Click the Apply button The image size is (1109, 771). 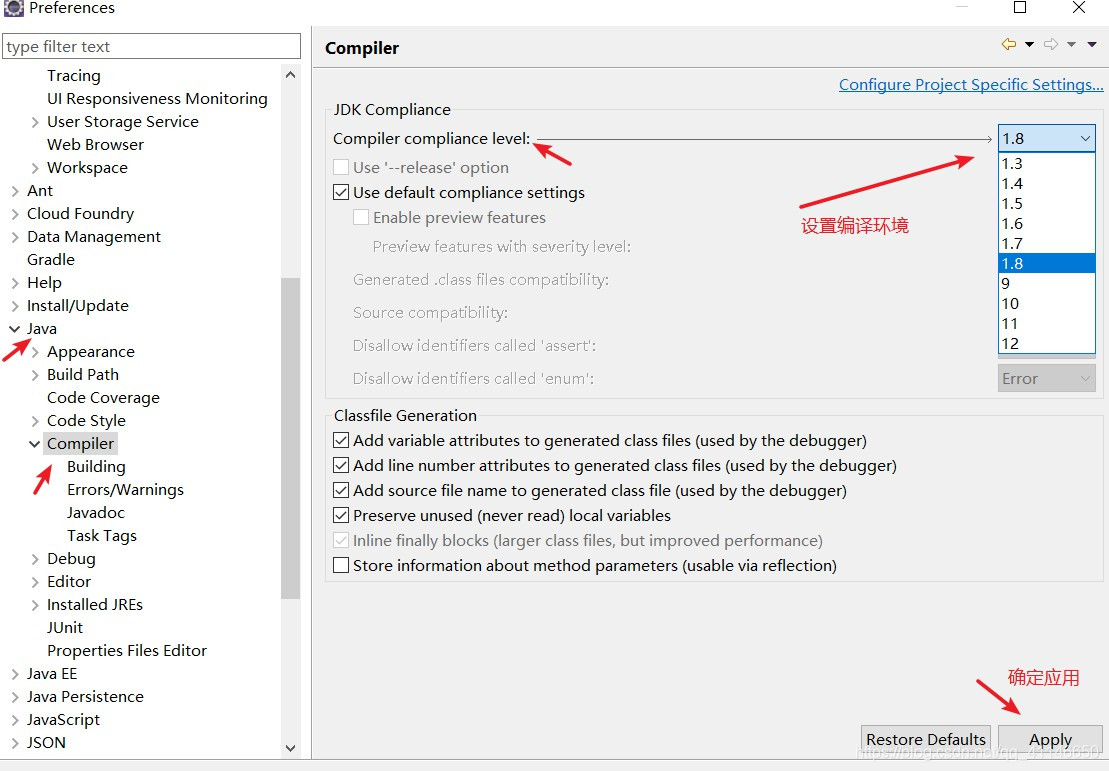pyautogui.click(x=1050, y=739)
